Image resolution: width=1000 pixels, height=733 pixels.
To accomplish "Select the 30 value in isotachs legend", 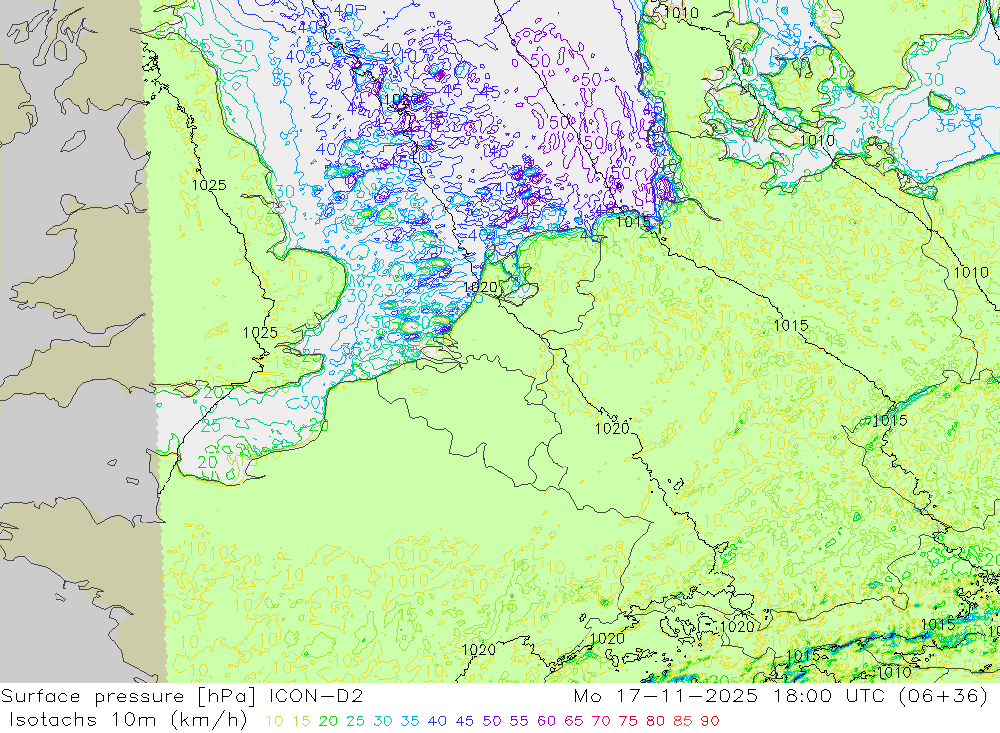I will 383,721.
